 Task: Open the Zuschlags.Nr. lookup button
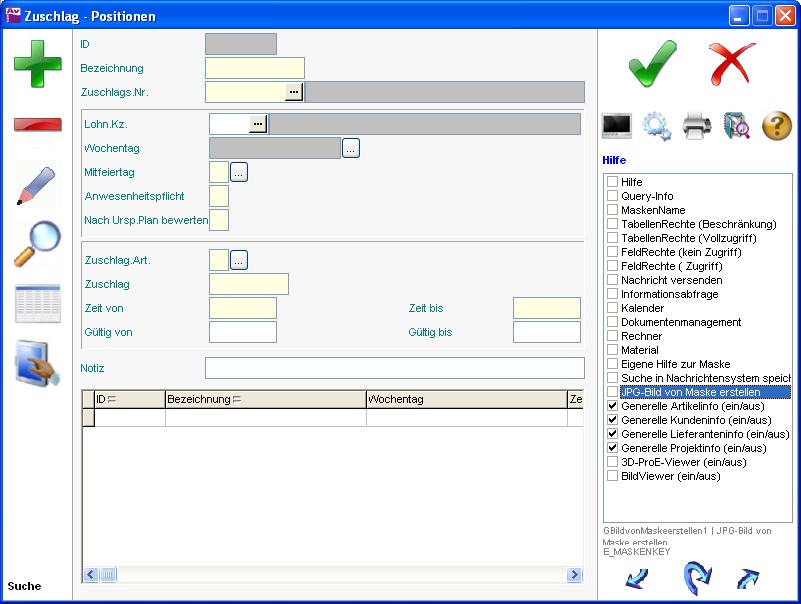(293, 92)
